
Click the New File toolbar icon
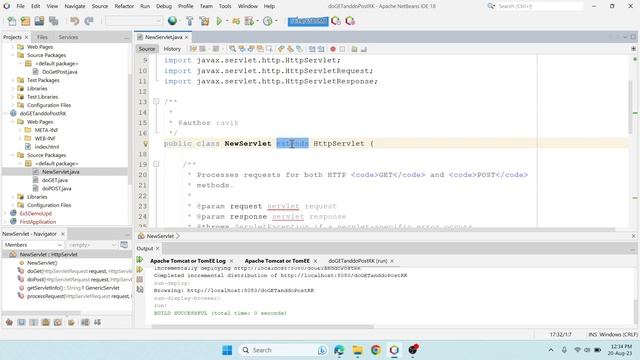[12, 21]
